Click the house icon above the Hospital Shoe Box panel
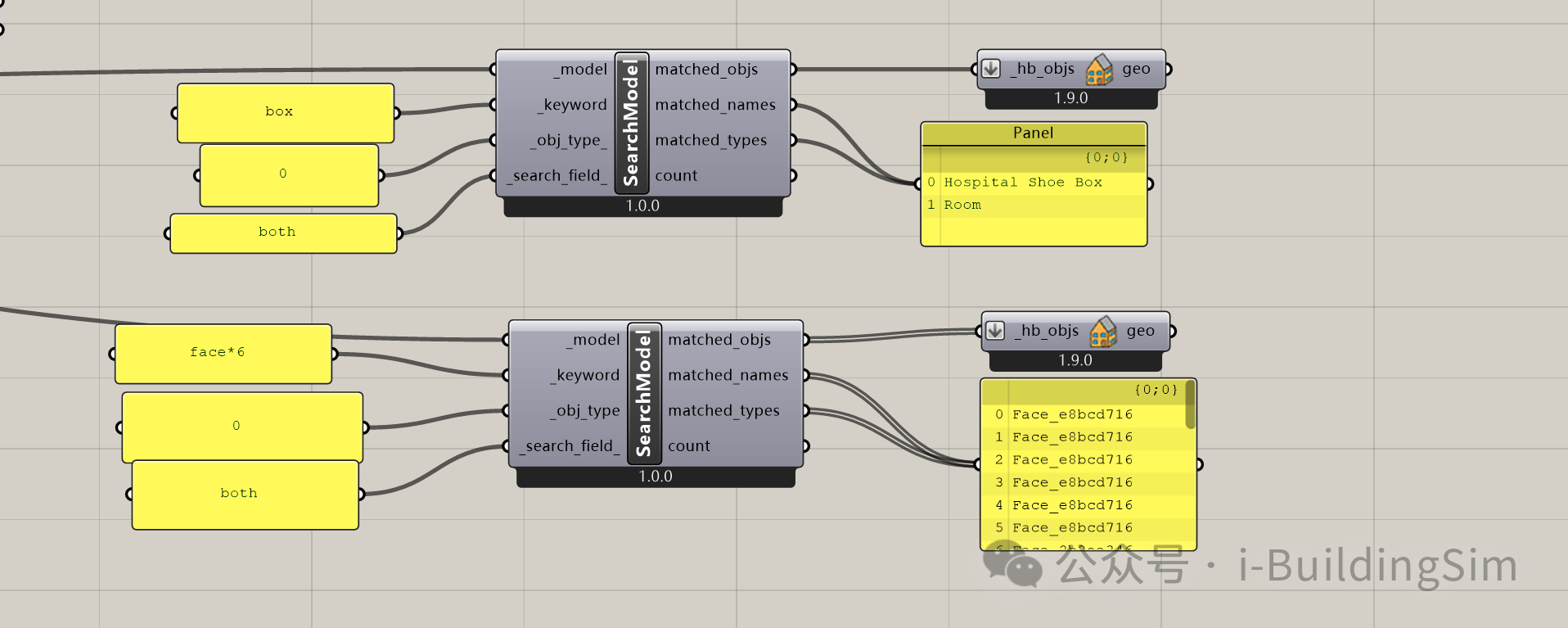Image resolution: width=1568 pixels, height=628 pixels. click(1099, 70)
